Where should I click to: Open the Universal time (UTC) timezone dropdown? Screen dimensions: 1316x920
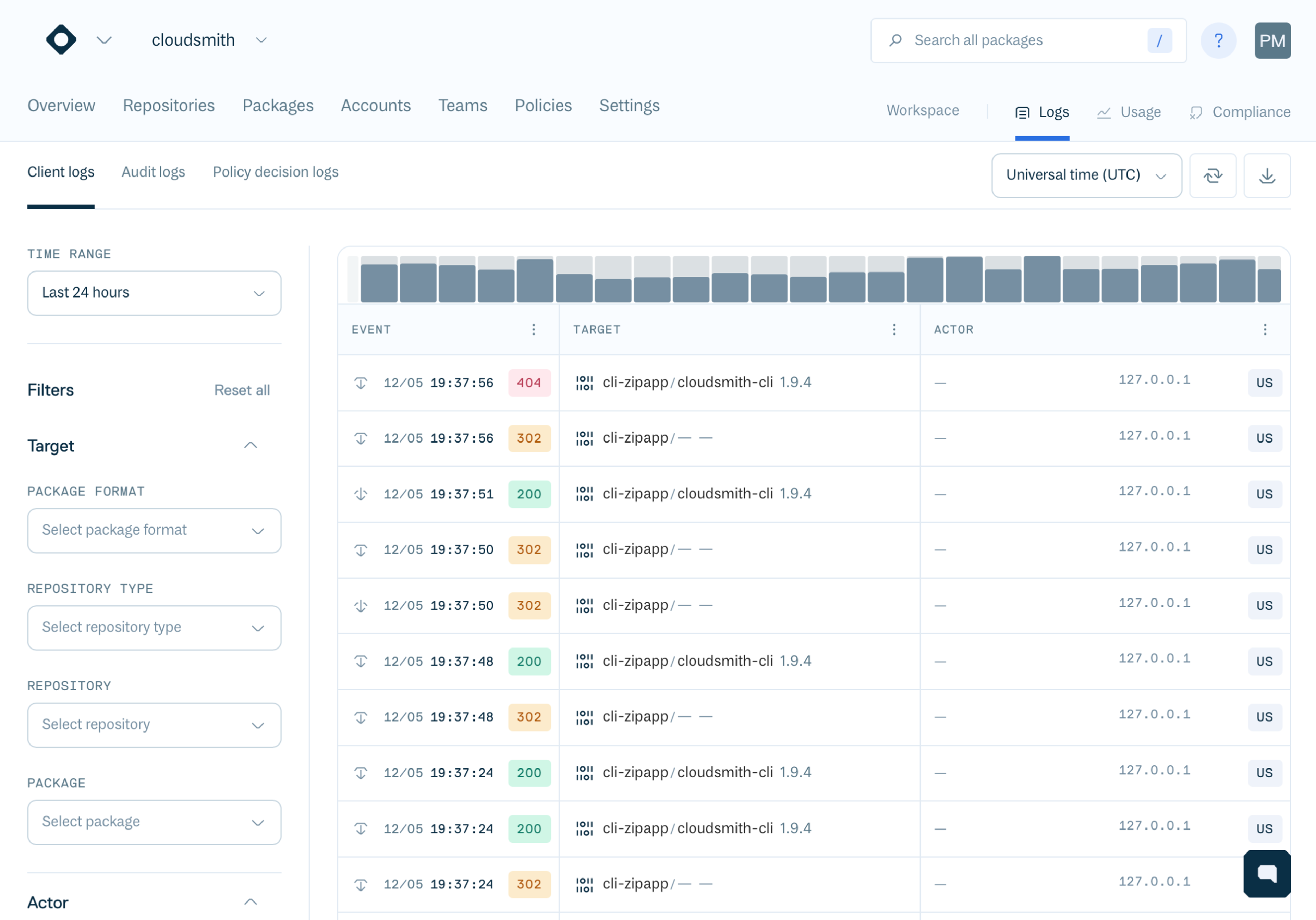point(1086,175)
